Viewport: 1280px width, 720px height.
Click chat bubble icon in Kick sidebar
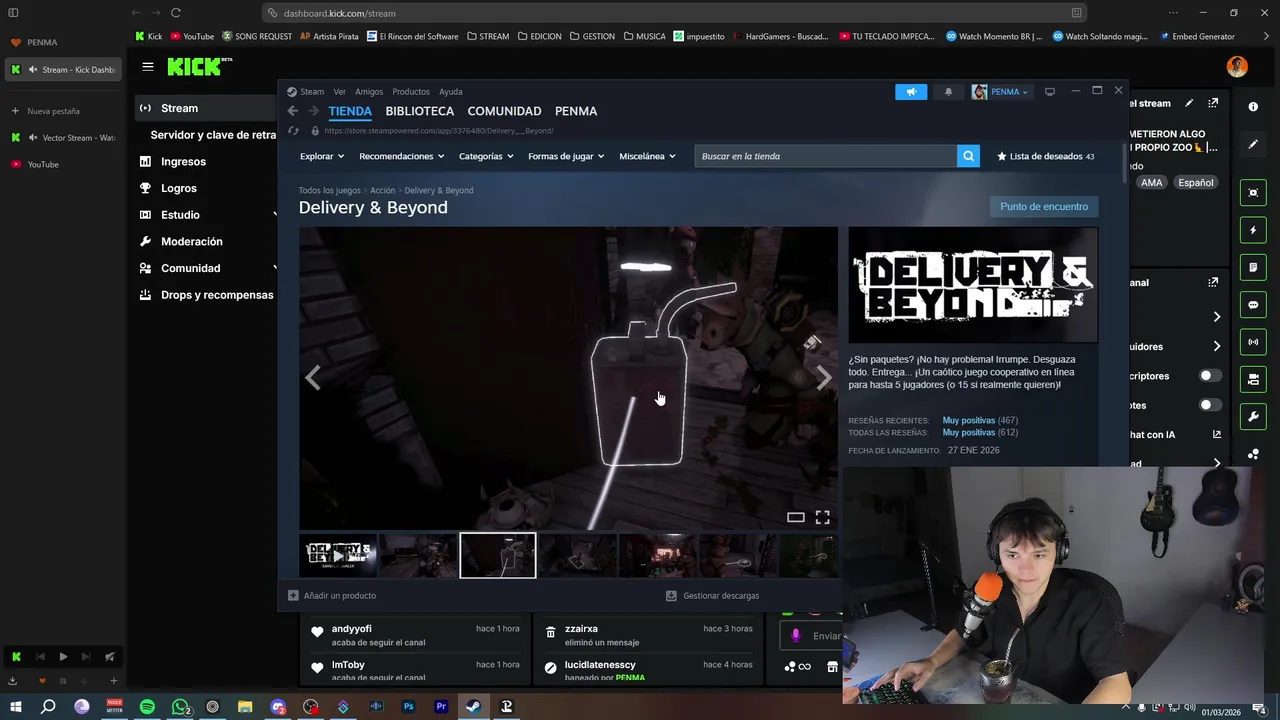click(x=1253, y=305)
